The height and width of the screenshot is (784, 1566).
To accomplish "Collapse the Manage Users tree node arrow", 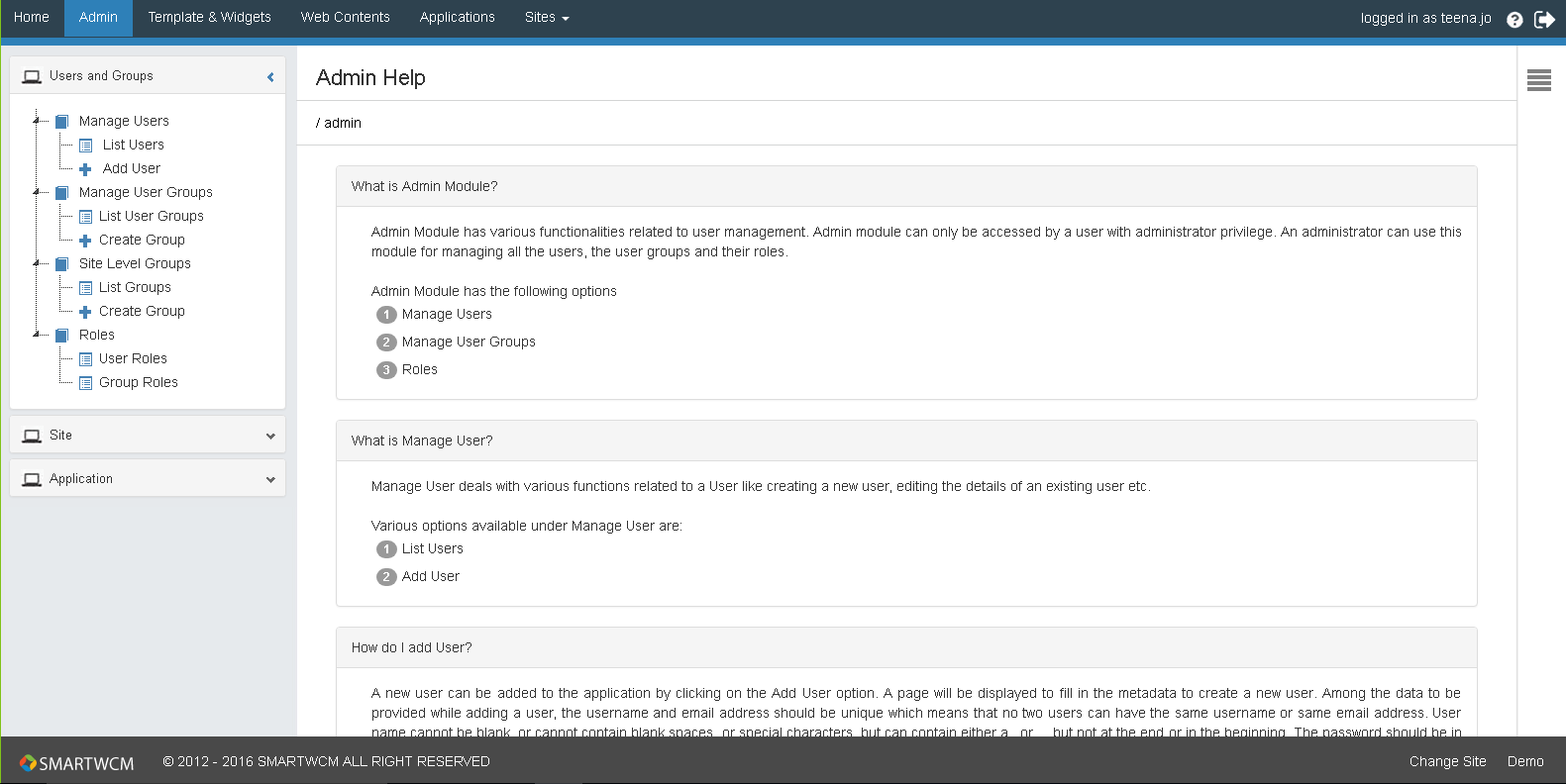I will click(37, 121).
